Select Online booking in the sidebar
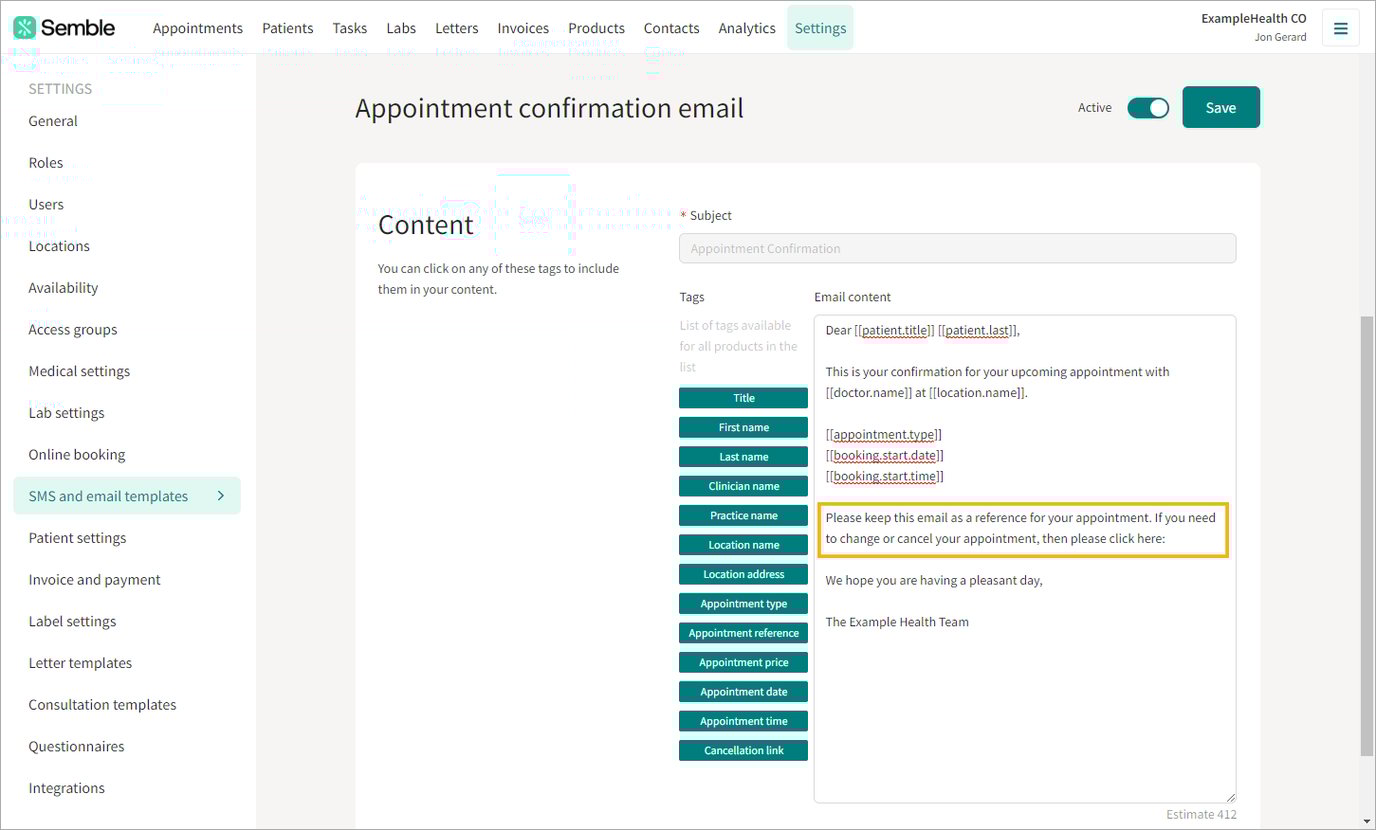The image size is (1376, 830). [x=76, y=454]
